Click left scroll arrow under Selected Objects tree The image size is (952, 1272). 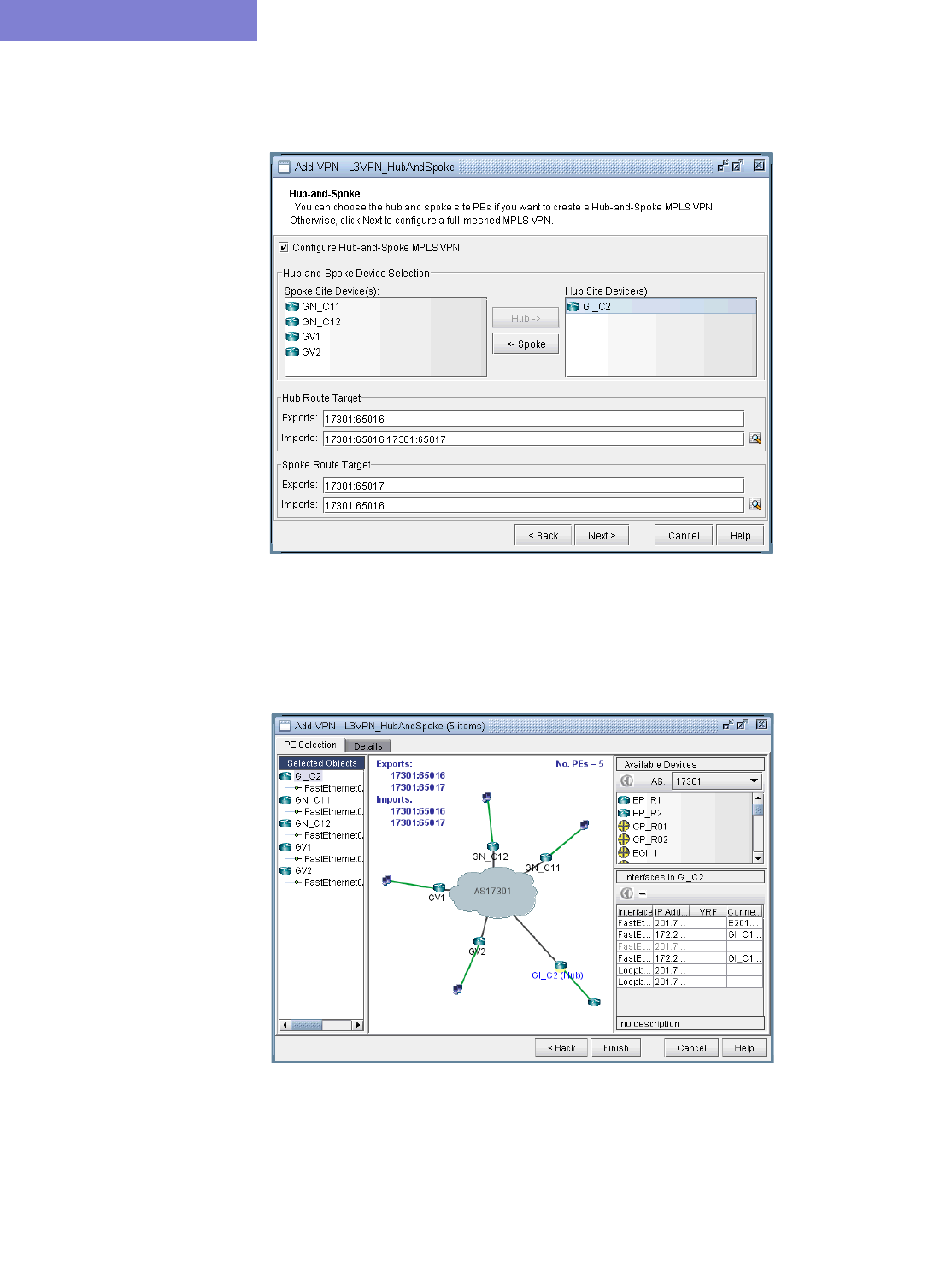285,1025
